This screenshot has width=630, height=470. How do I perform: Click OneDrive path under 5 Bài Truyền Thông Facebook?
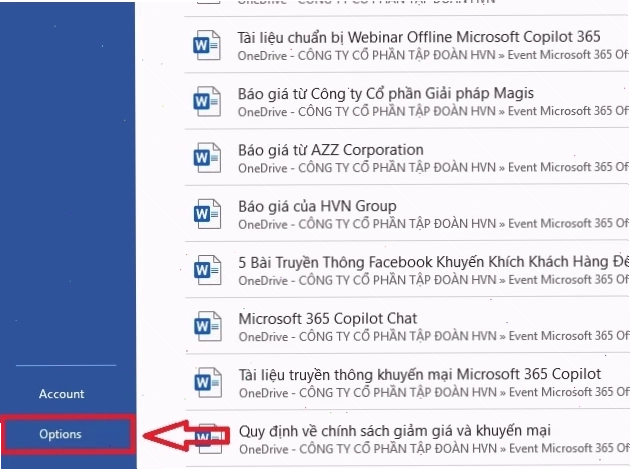click(434, 280)
